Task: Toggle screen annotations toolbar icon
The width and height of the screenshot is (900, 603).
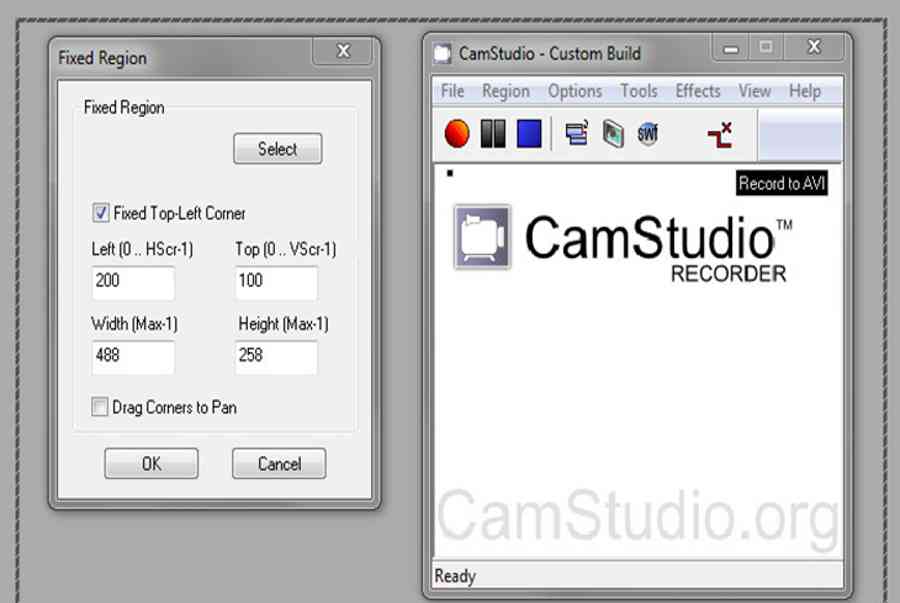Action: [576, 133]
